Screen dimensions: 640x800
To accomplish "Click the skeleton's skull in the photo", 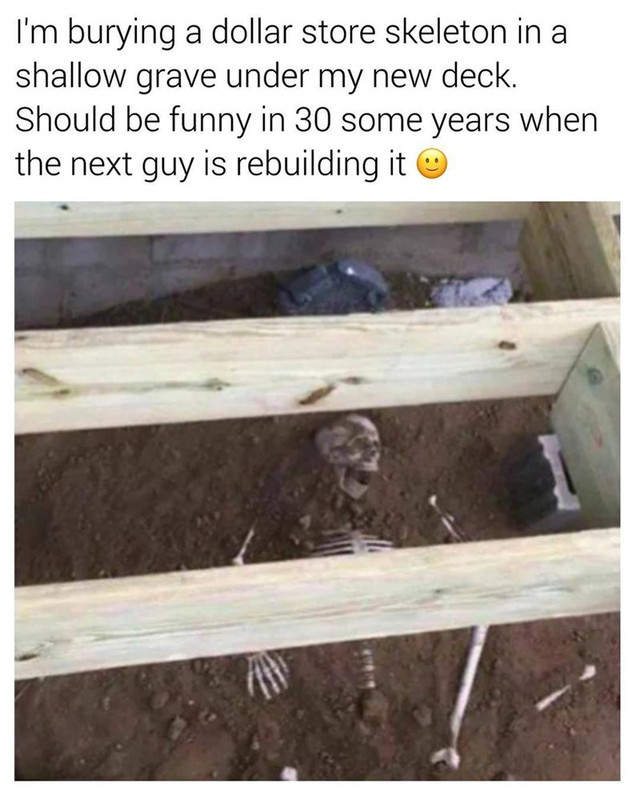I will coord(350,450).
